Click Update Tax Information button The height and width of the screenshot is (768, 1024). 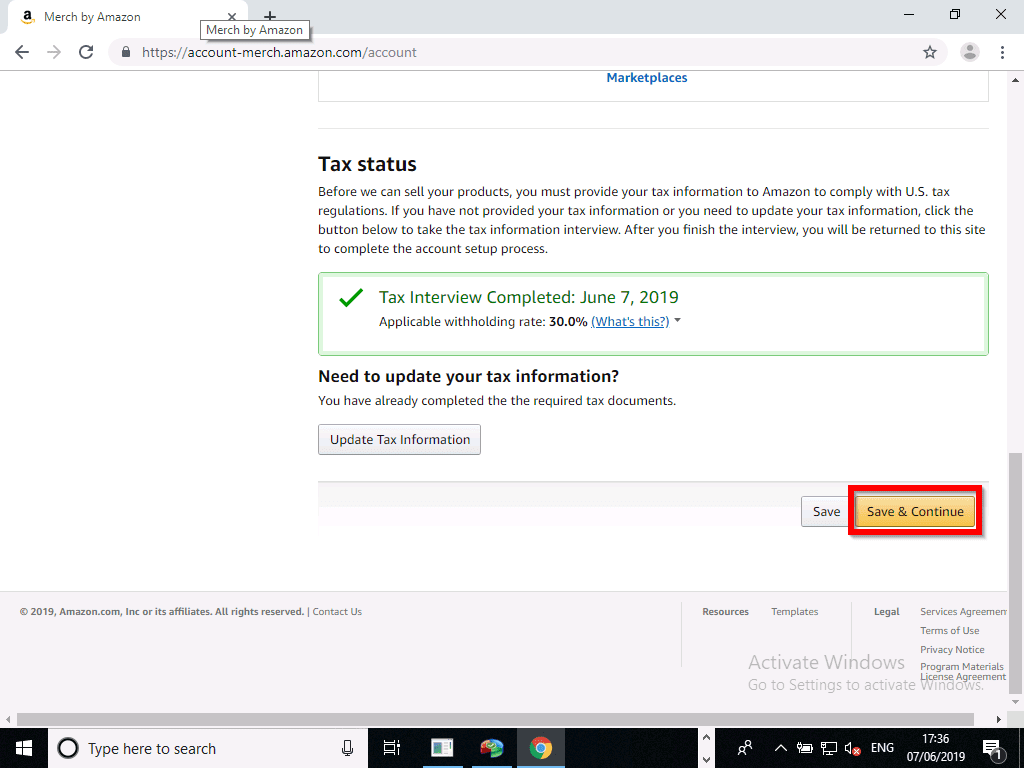coord(399,440)
